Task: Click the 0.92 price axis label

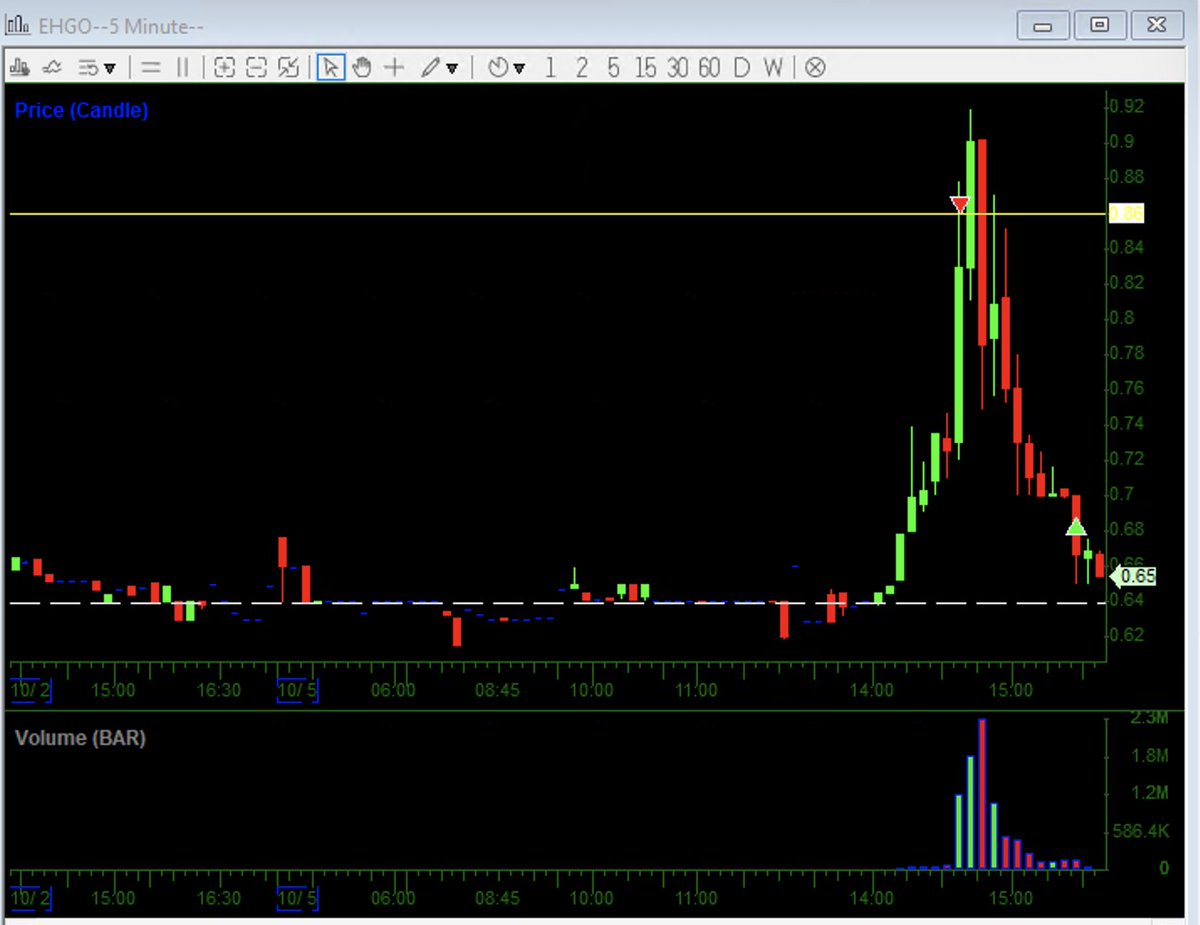Action: [x=1127, y=106]
